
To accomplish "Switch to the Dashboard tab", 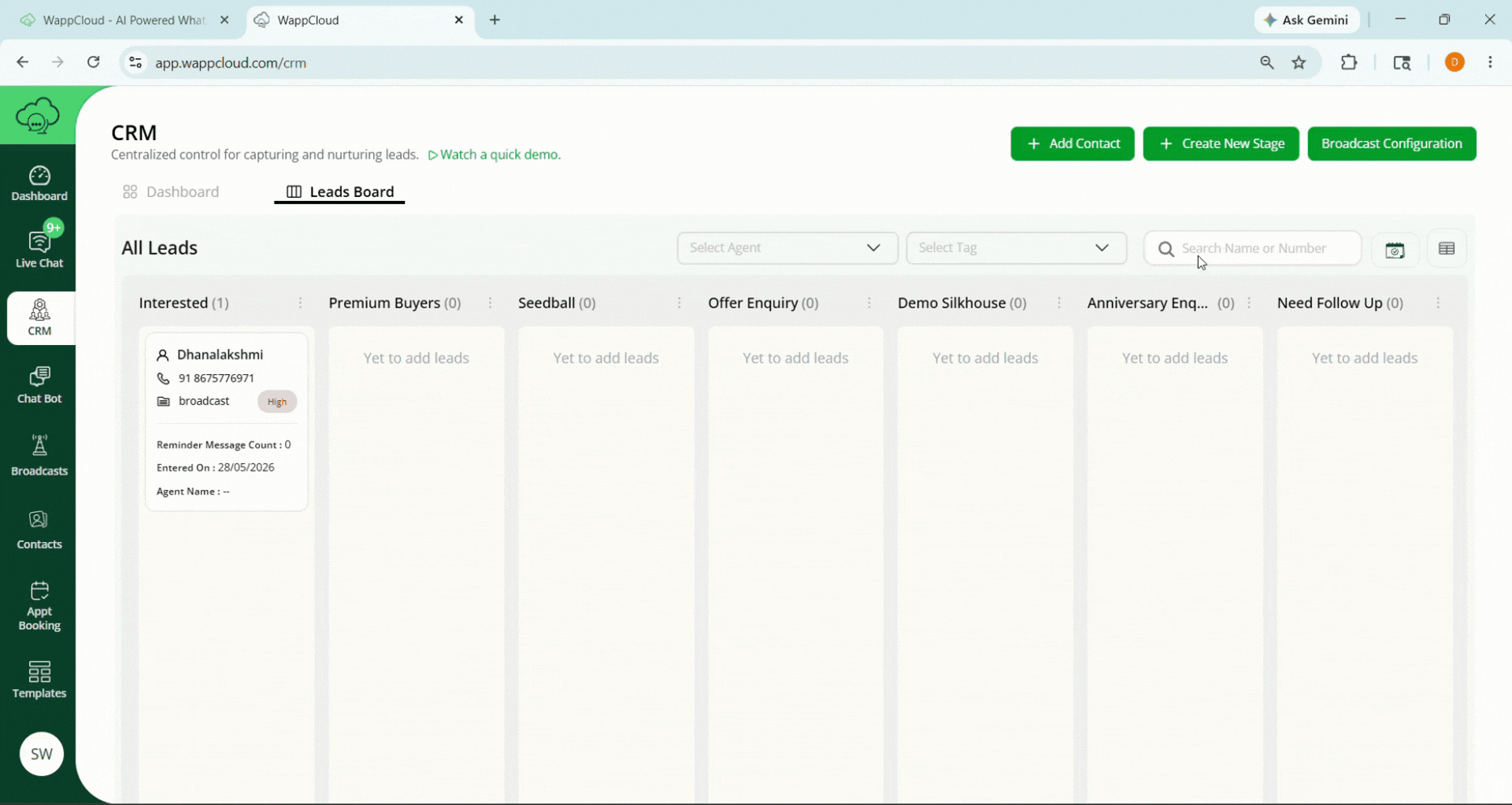I will (171, 192).
